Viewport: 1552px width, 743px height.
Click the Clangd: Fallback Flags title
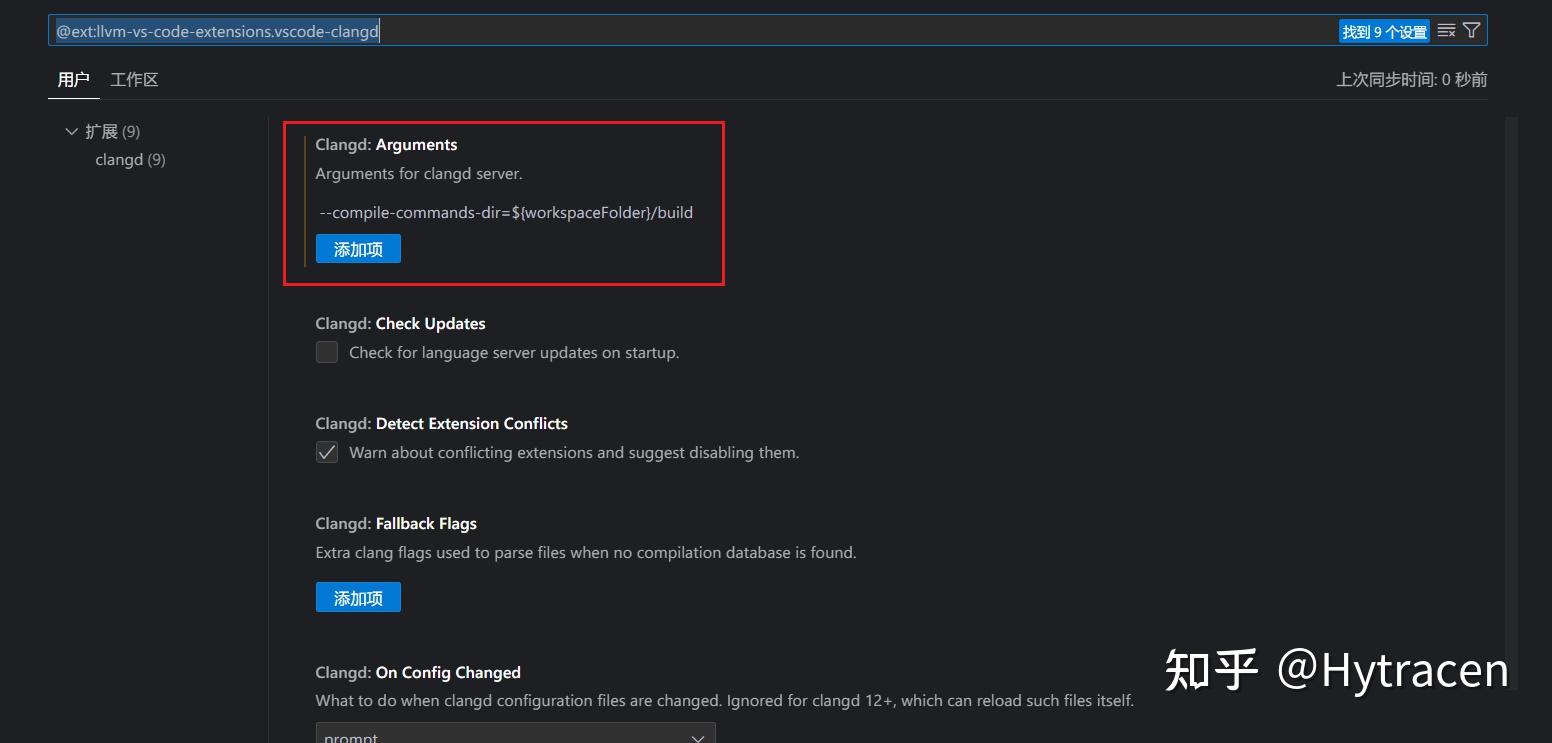396,524
